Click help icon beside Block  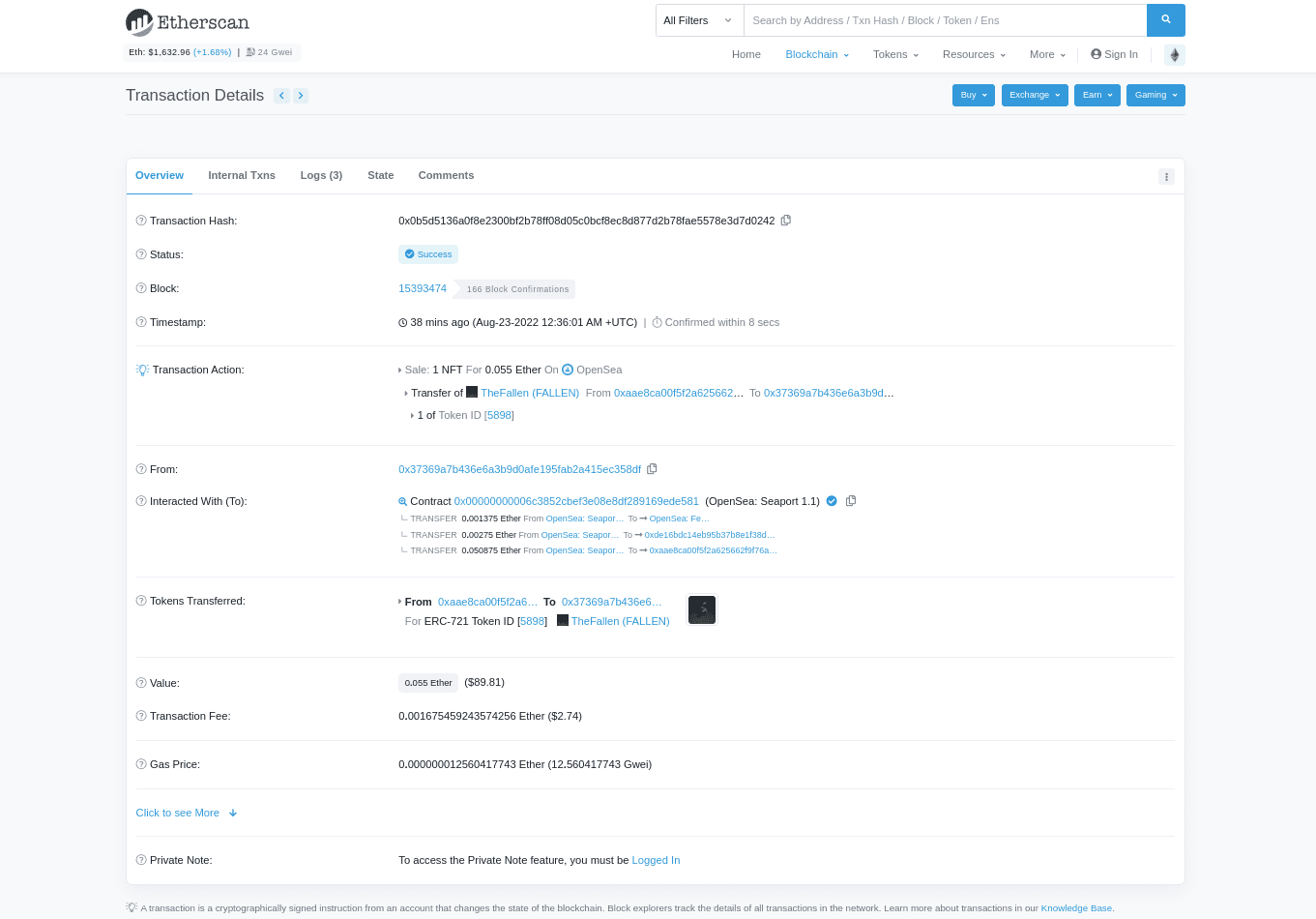(141, 288)
